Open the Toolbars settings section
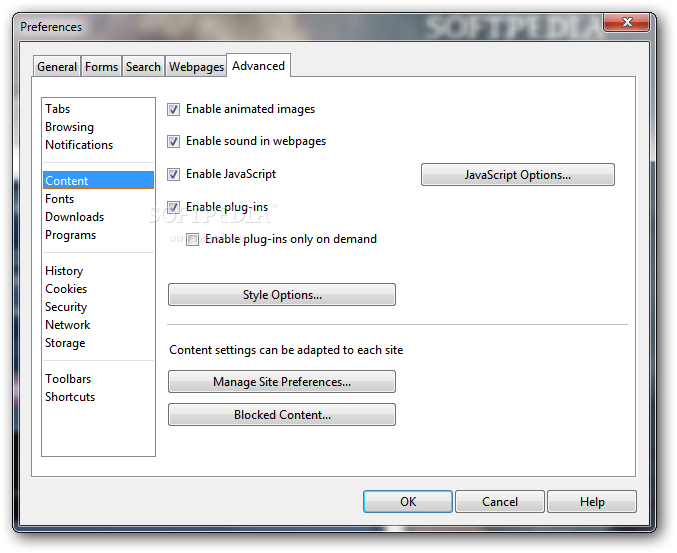The image size is (677, 553). click(98, 379)
